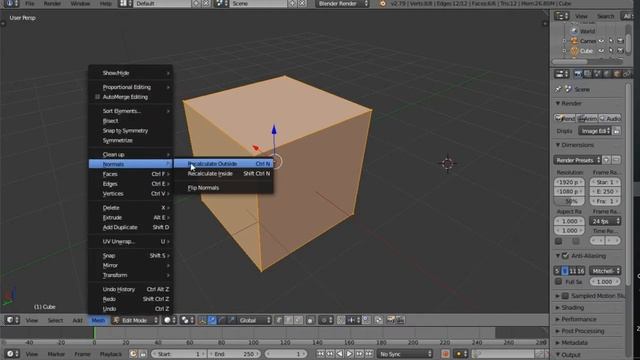Open the Object properties tab
The height and width of the screenshot is (360, 640).
point(617,74)
